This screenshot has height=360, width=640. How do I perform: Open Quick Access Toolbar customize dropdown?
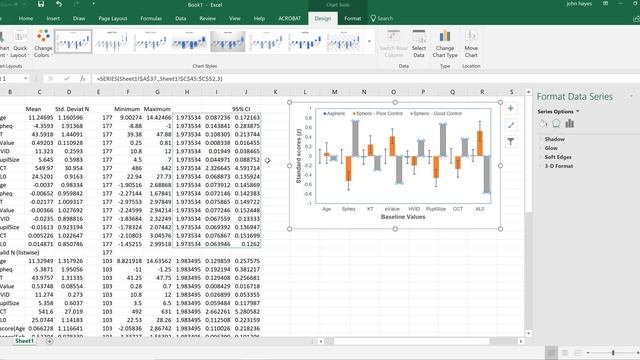[93, 4]
